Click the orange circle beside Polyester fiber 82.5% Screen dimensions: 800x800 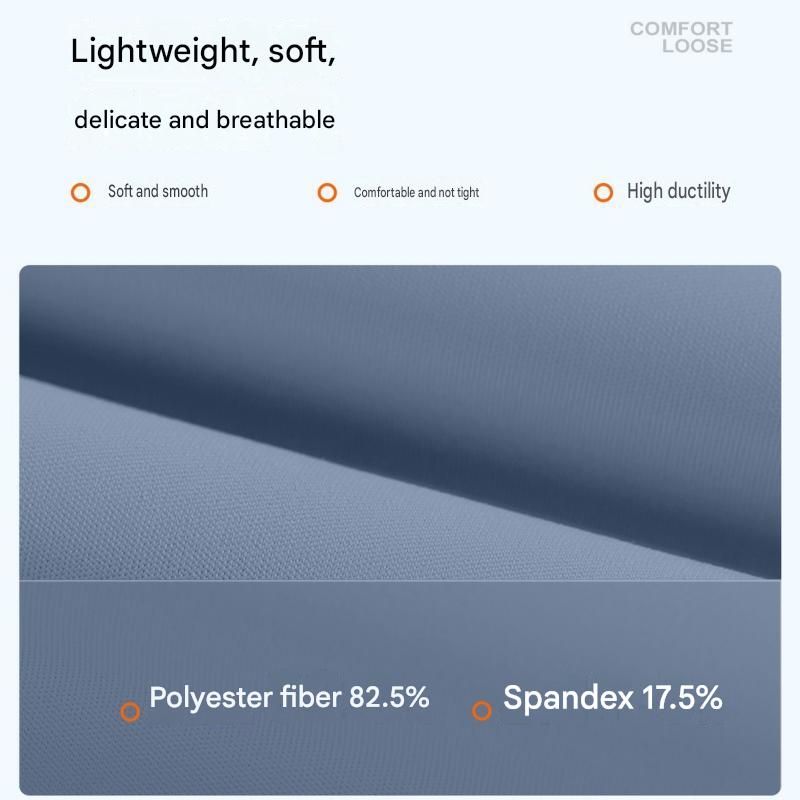[x=130, y=711]
